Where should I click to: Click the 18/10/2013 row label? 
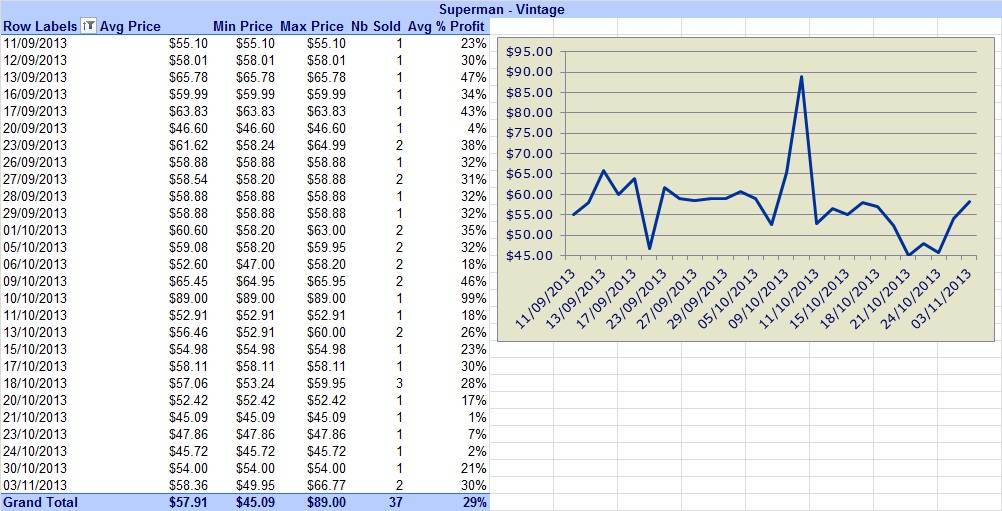(x=35, y=383)
